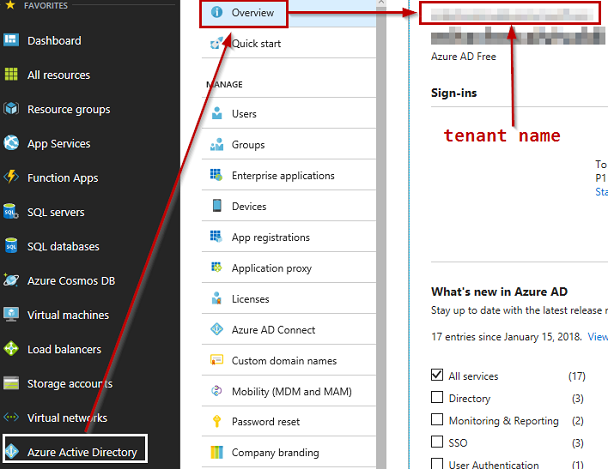Click the Licenses icon
The width and height of the screenshot is (608, 469).
click(x=217, y=298)
